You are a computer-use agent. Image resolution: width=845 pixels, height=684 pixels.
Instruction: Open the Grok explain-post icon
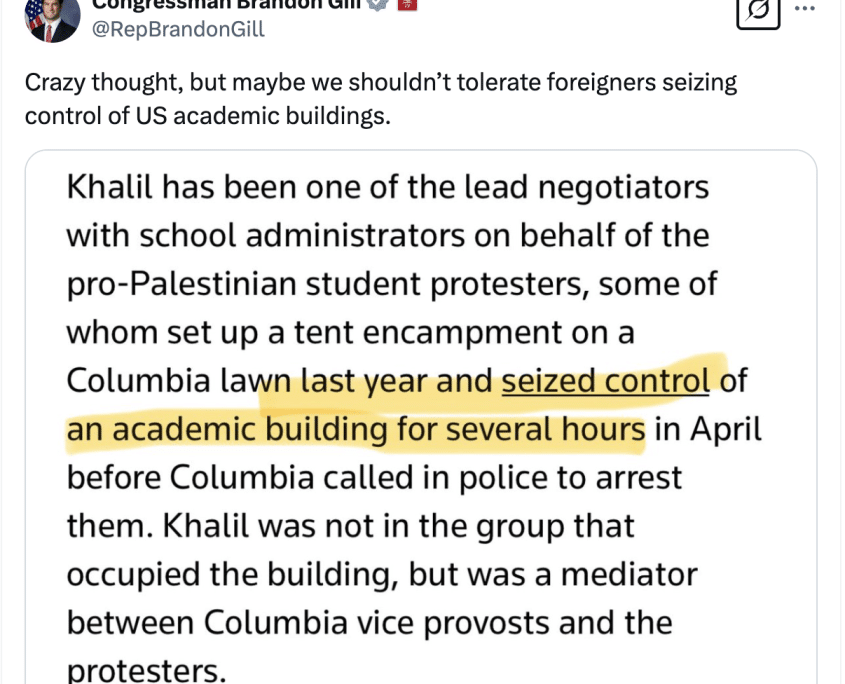tap(758, 11)
